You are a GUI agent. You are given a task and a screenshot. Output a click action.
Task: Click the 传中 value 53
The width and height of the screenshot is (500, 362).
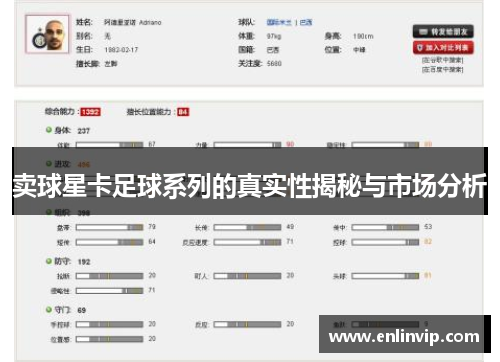pyautogui.click(x=428, y=227)
